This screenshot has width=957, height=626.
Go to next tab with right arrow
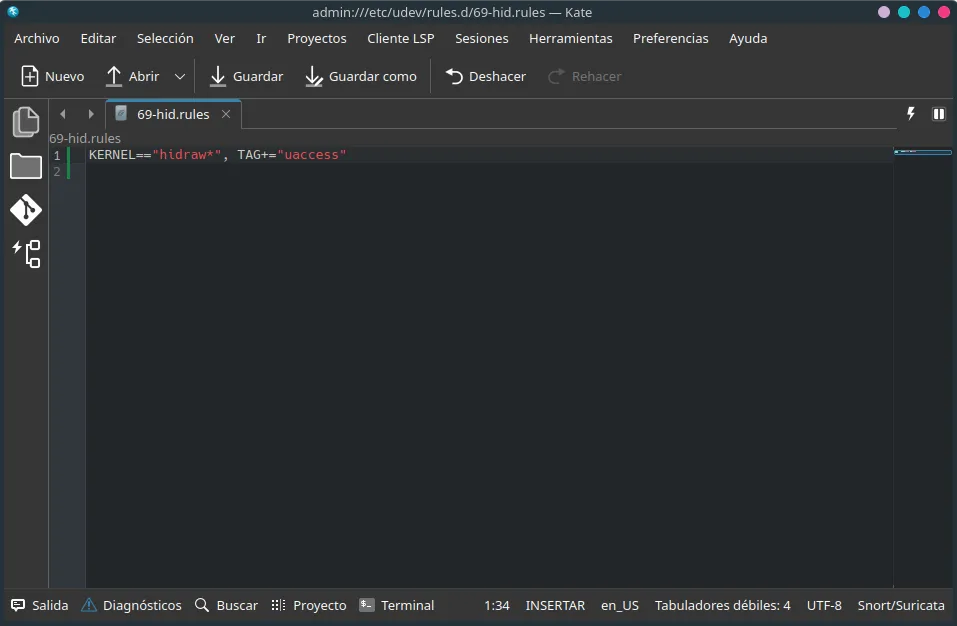[91, 114]
